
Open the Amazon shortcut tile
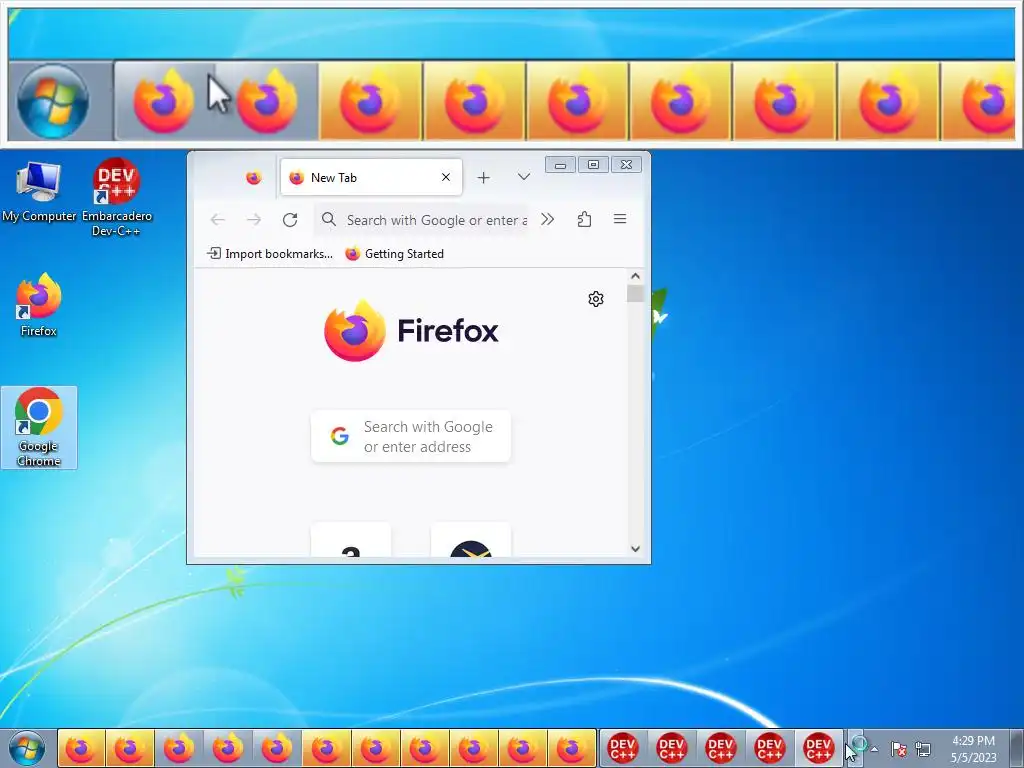click(351, 540)
